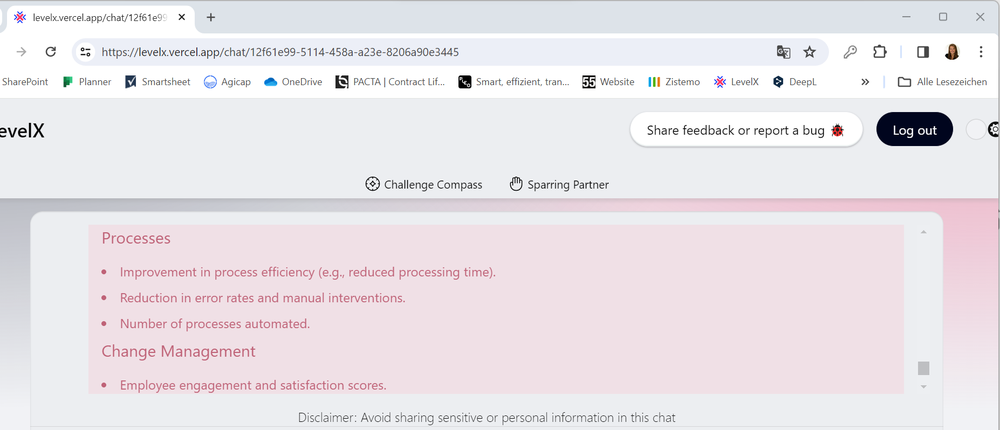The width and height of the screenshot is (1000, 430).
Task: Open the DeepL bookmark
Action: click(x=794, y=82)
